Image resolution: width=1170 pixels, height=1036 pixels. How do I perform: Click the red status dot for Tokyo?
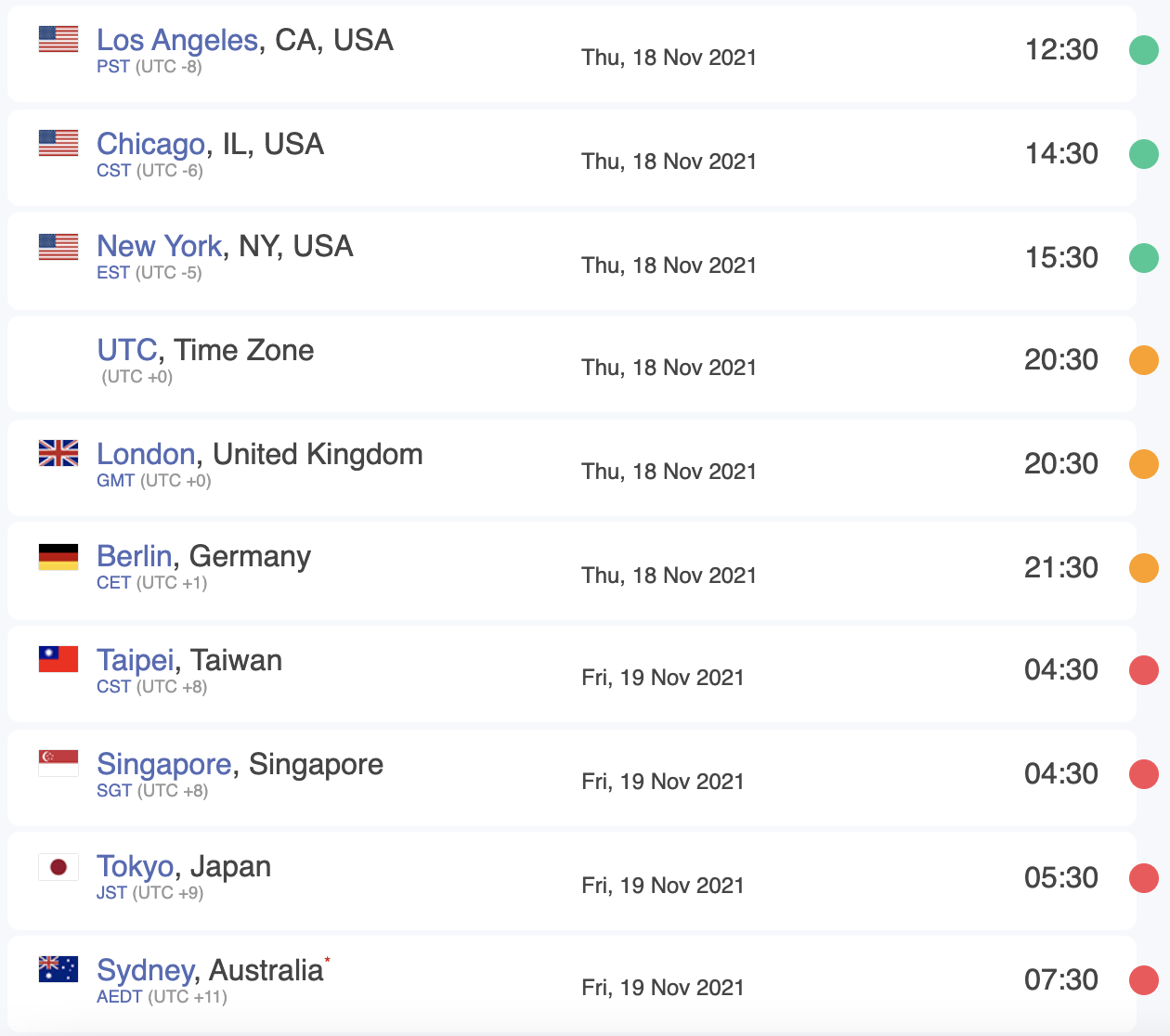1144,878
